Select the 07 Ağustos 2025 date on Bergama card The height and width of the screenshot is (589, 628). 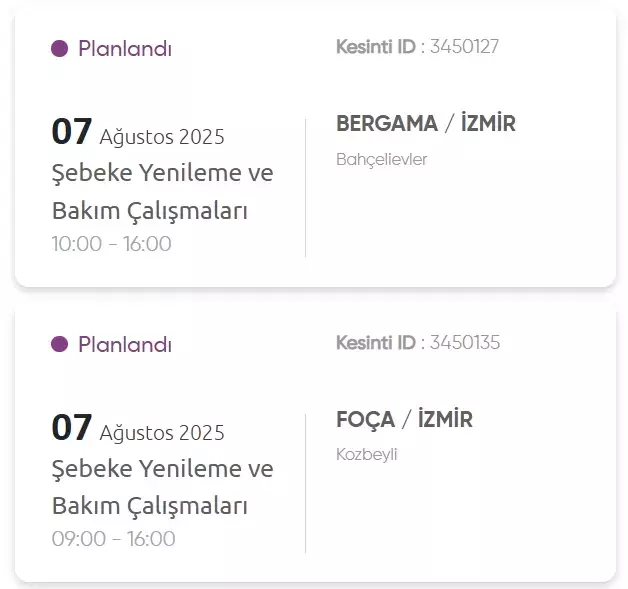138,132
